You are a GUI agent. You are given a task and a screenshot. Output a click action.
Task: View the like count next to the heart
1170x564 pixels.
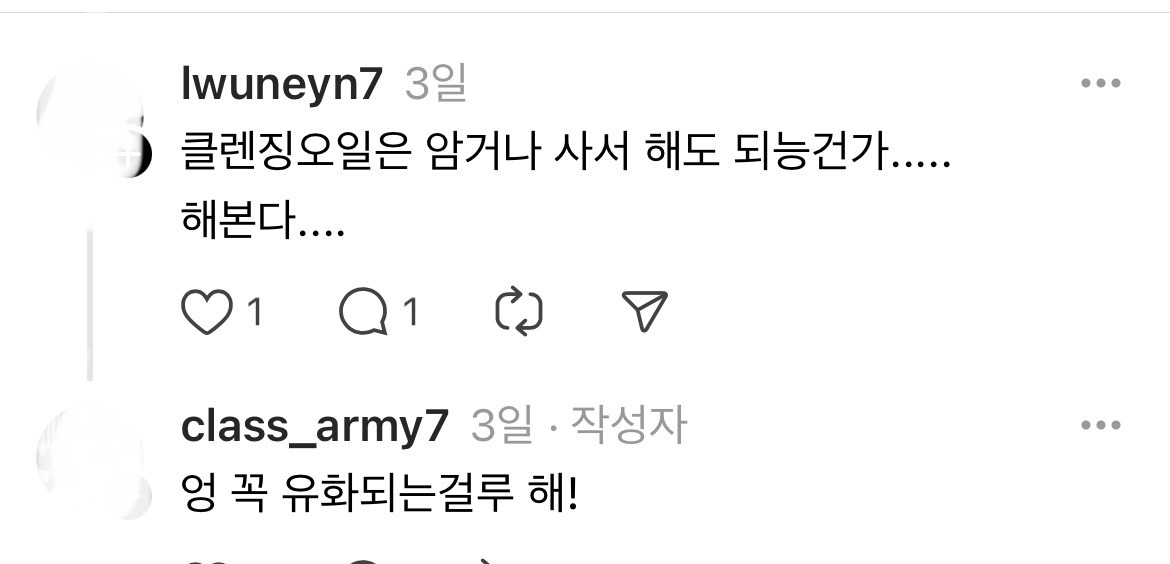254,312
